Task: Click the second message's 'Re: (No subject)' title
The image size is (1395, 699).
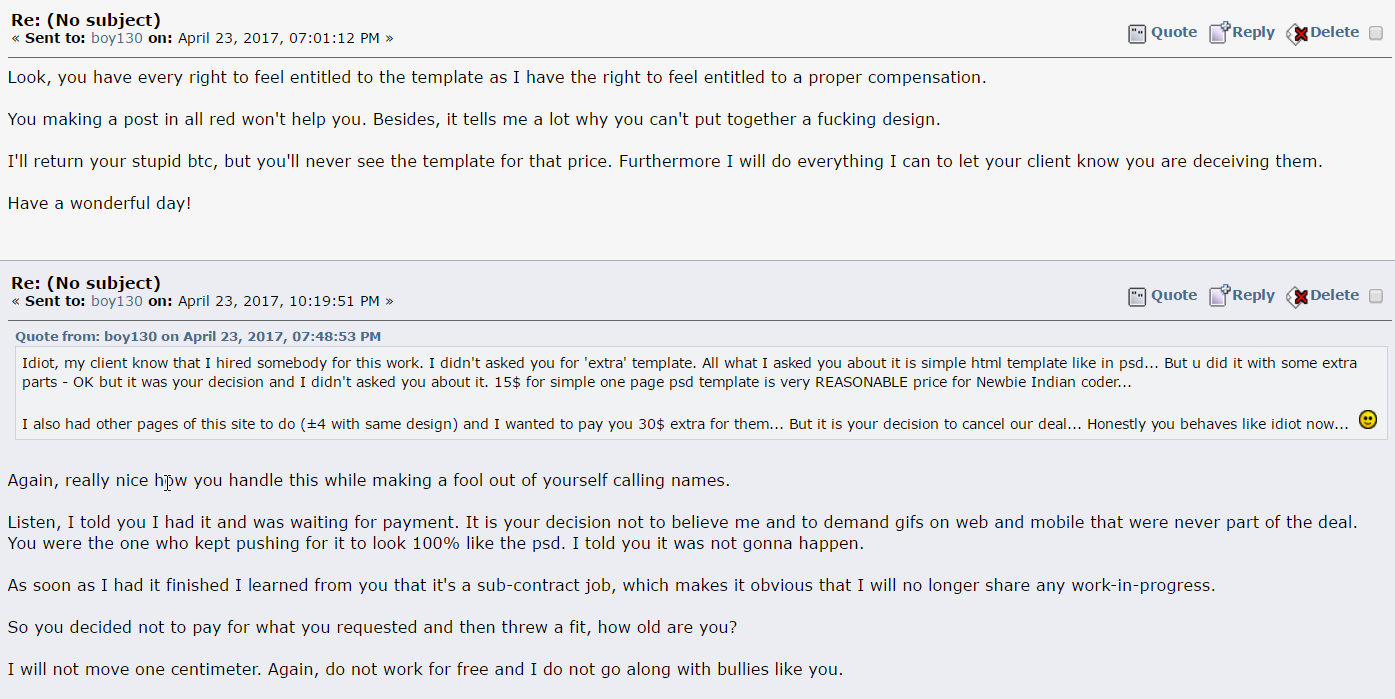Action: [x=86, y=283]
